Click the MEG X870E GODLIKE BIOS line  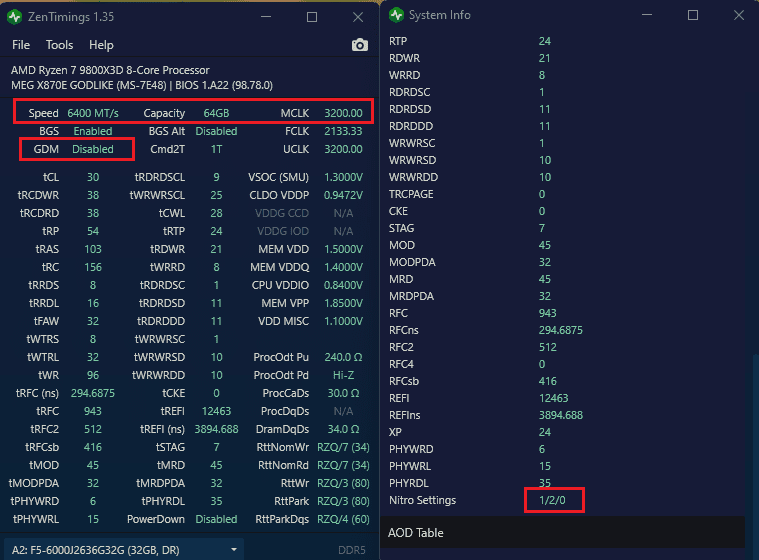coord(142,85)
